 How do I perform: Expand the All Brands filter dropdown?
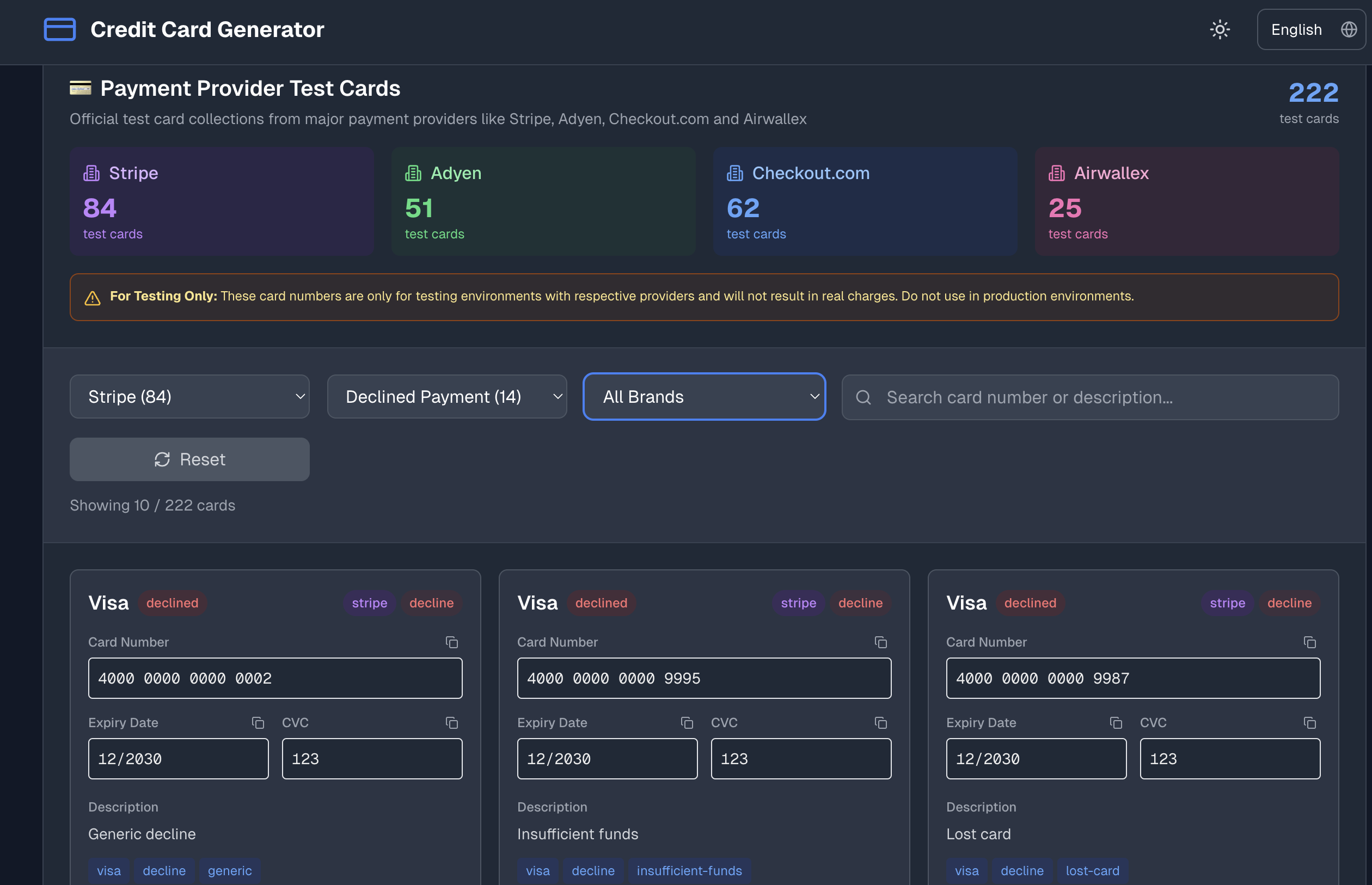point(704,397)
